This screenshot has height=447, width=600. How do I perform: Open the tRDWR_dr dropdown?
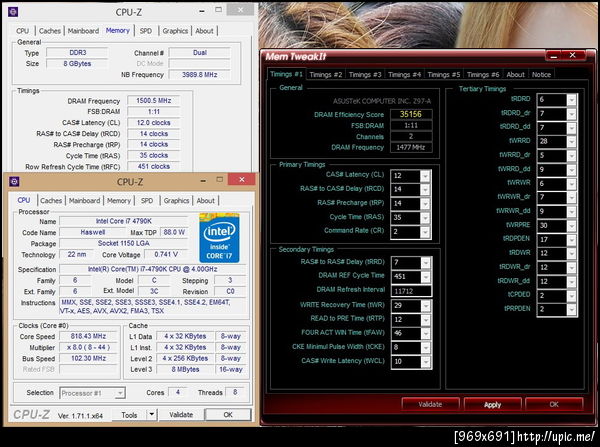tap(571, 268)
